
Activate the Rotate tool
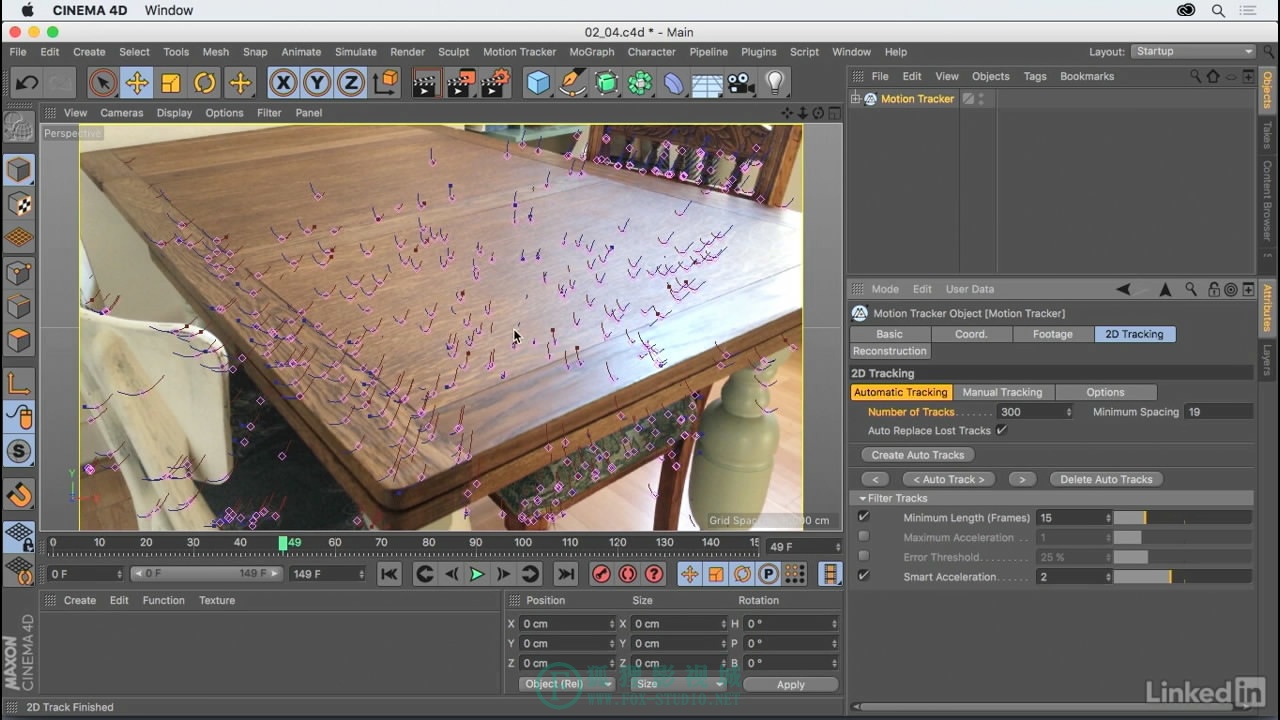pyautogui.click(x=205, y=83)
